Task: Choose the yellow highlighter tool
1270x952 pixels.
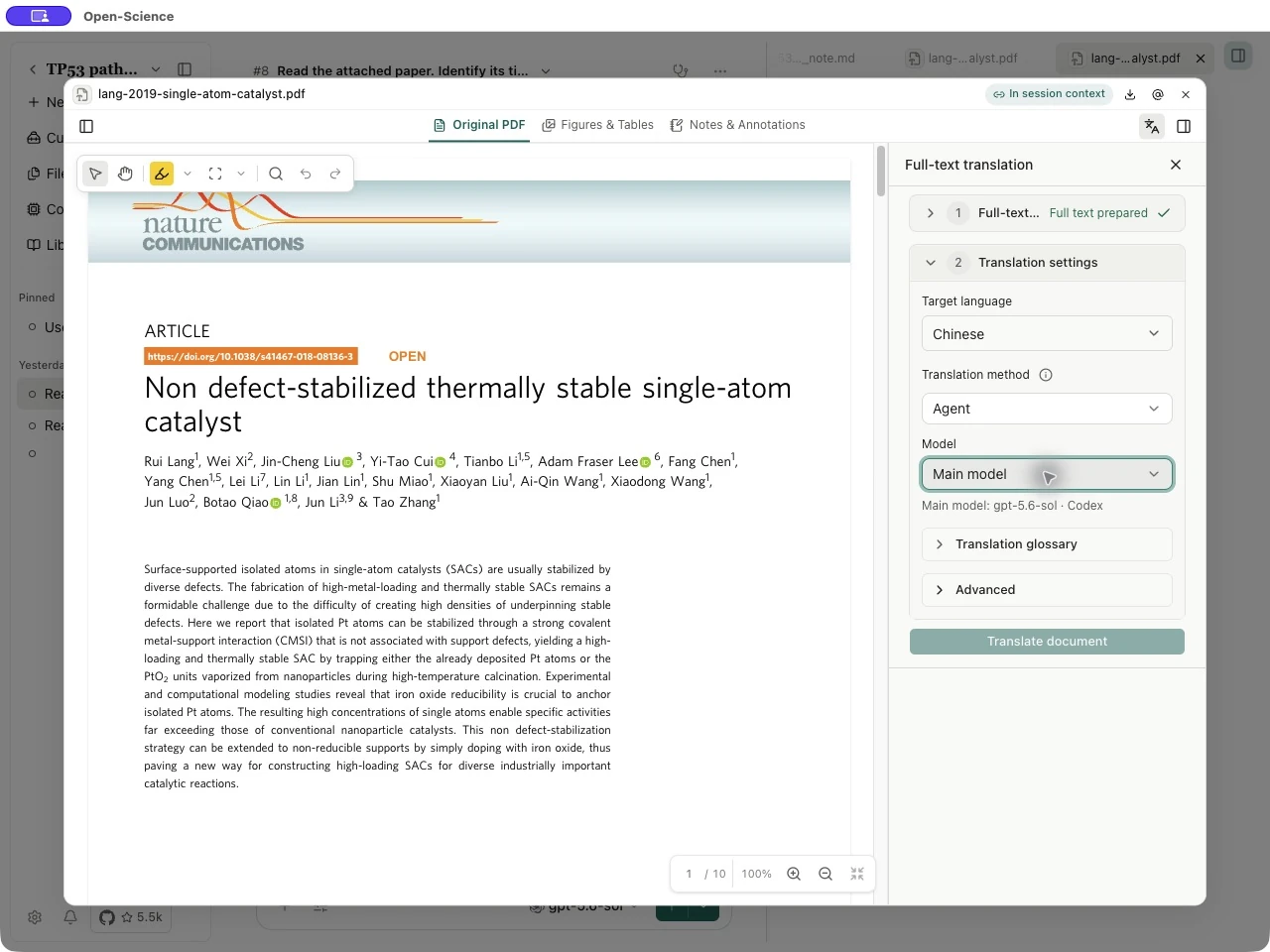Action: [162, 174]
